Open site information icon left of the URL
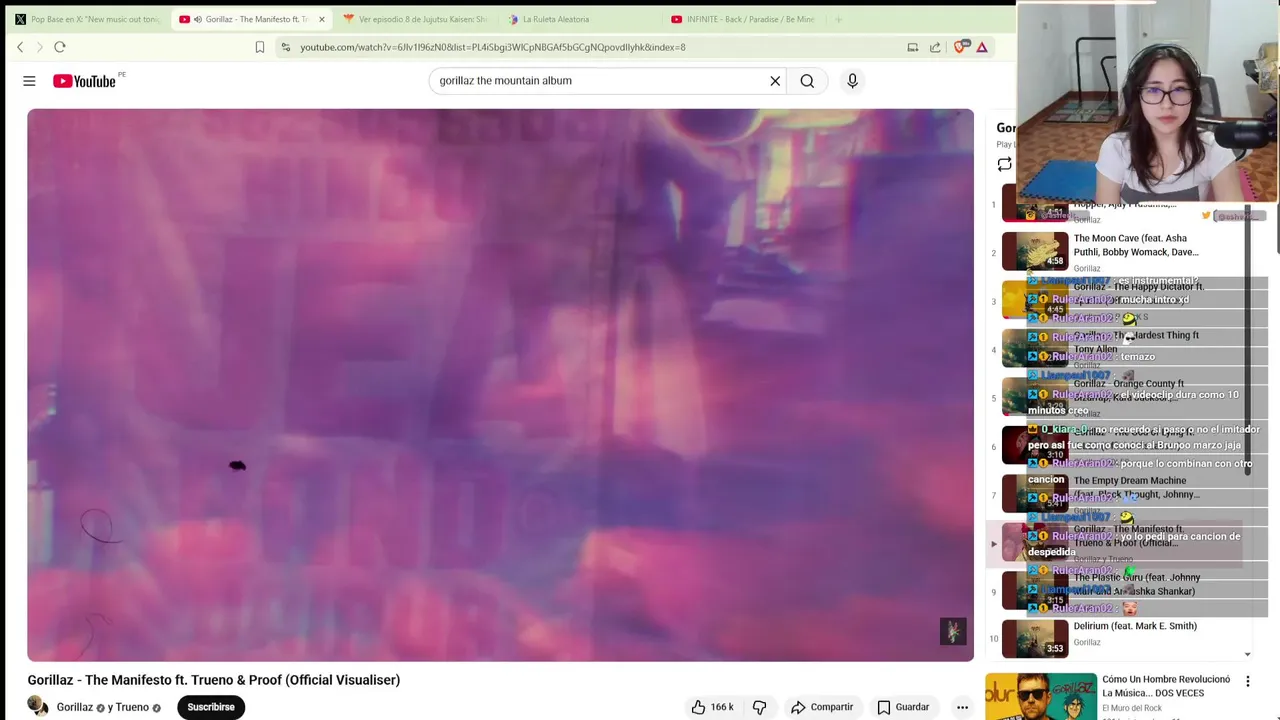 pos(286,47)
